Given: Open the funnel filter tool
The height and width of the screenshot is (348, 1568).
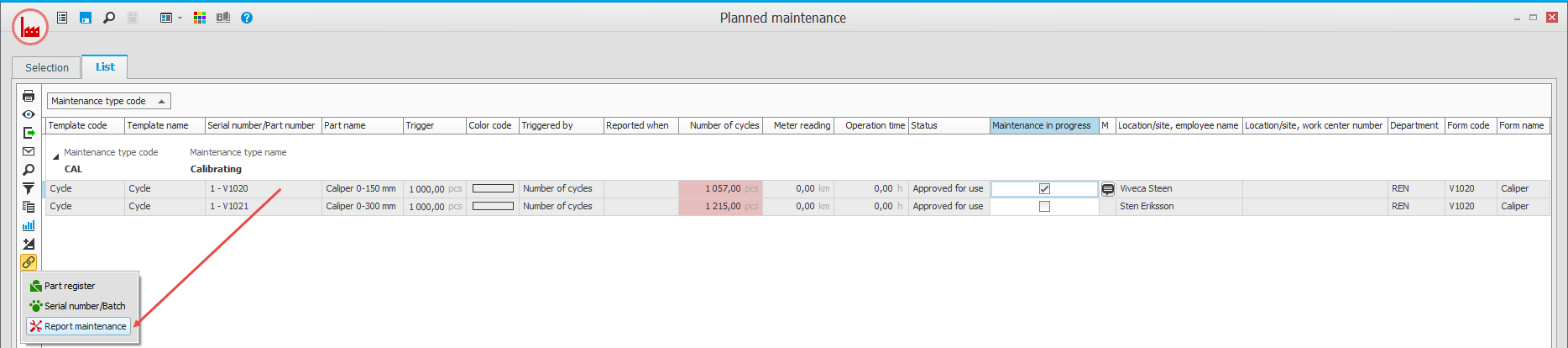Looking at the screenshot, I should (29, 188).
